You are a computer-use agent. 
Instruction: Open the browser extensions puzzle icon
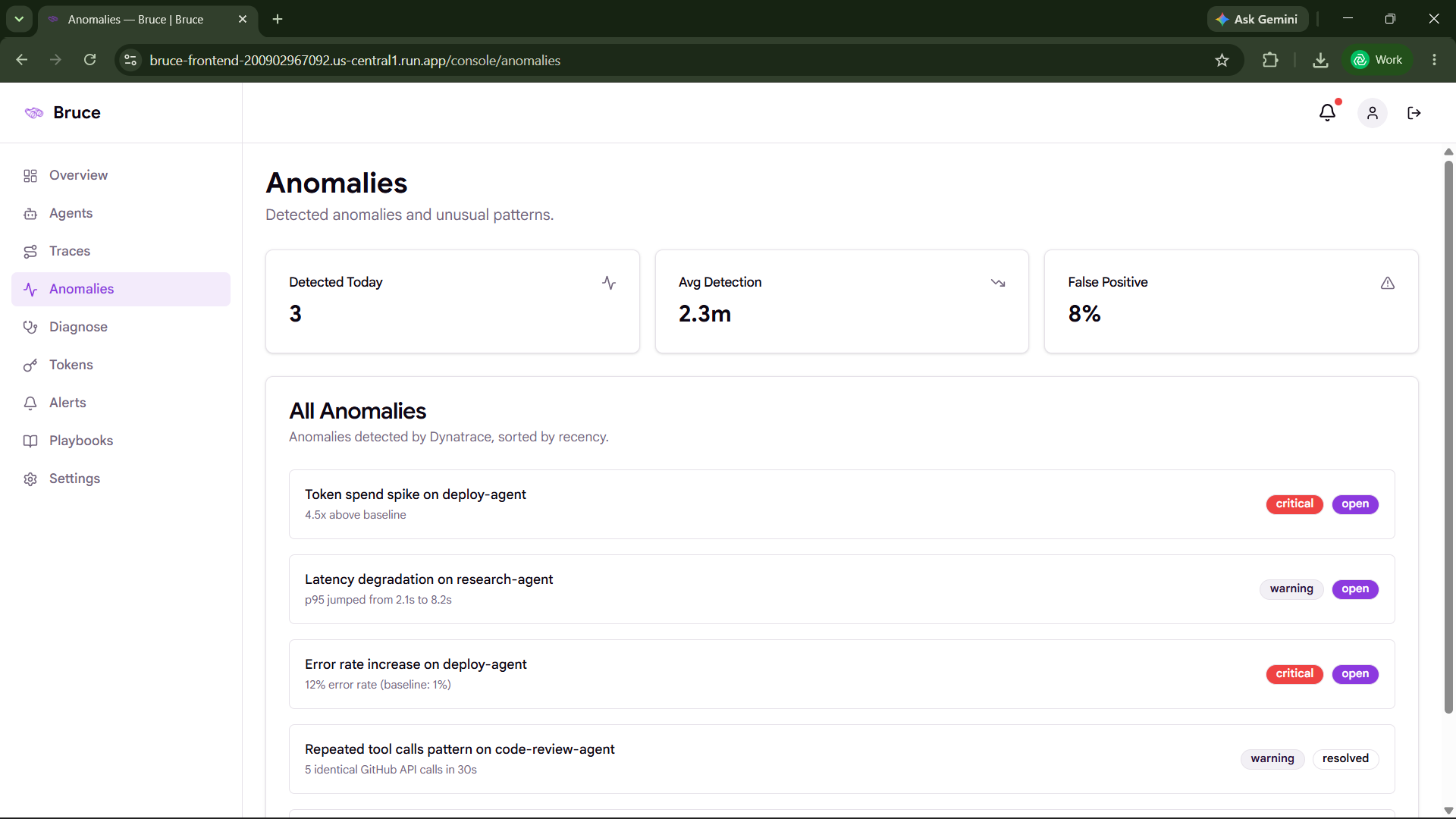point(1270,60)
